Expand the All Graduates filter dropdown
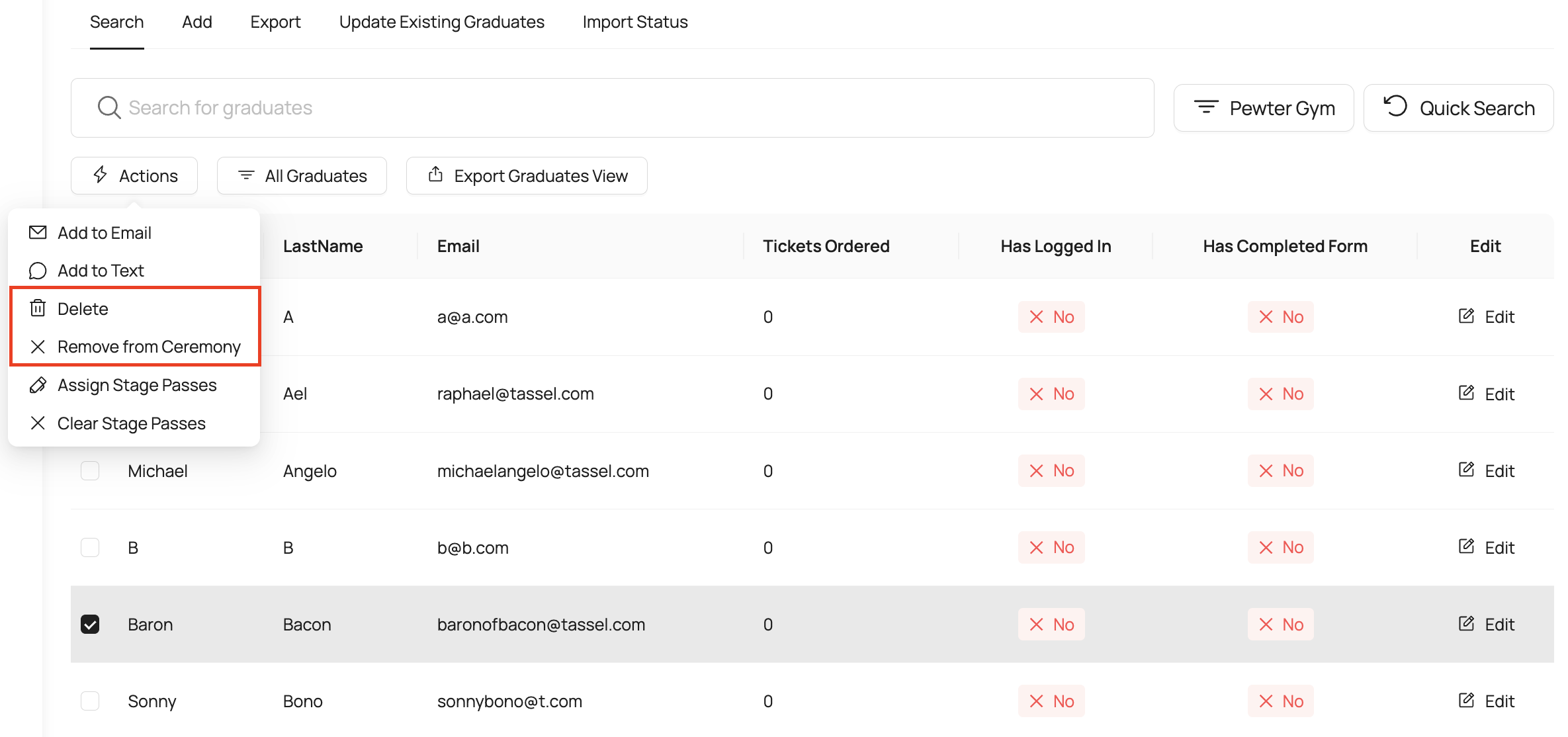 click(x=302, y=175)
